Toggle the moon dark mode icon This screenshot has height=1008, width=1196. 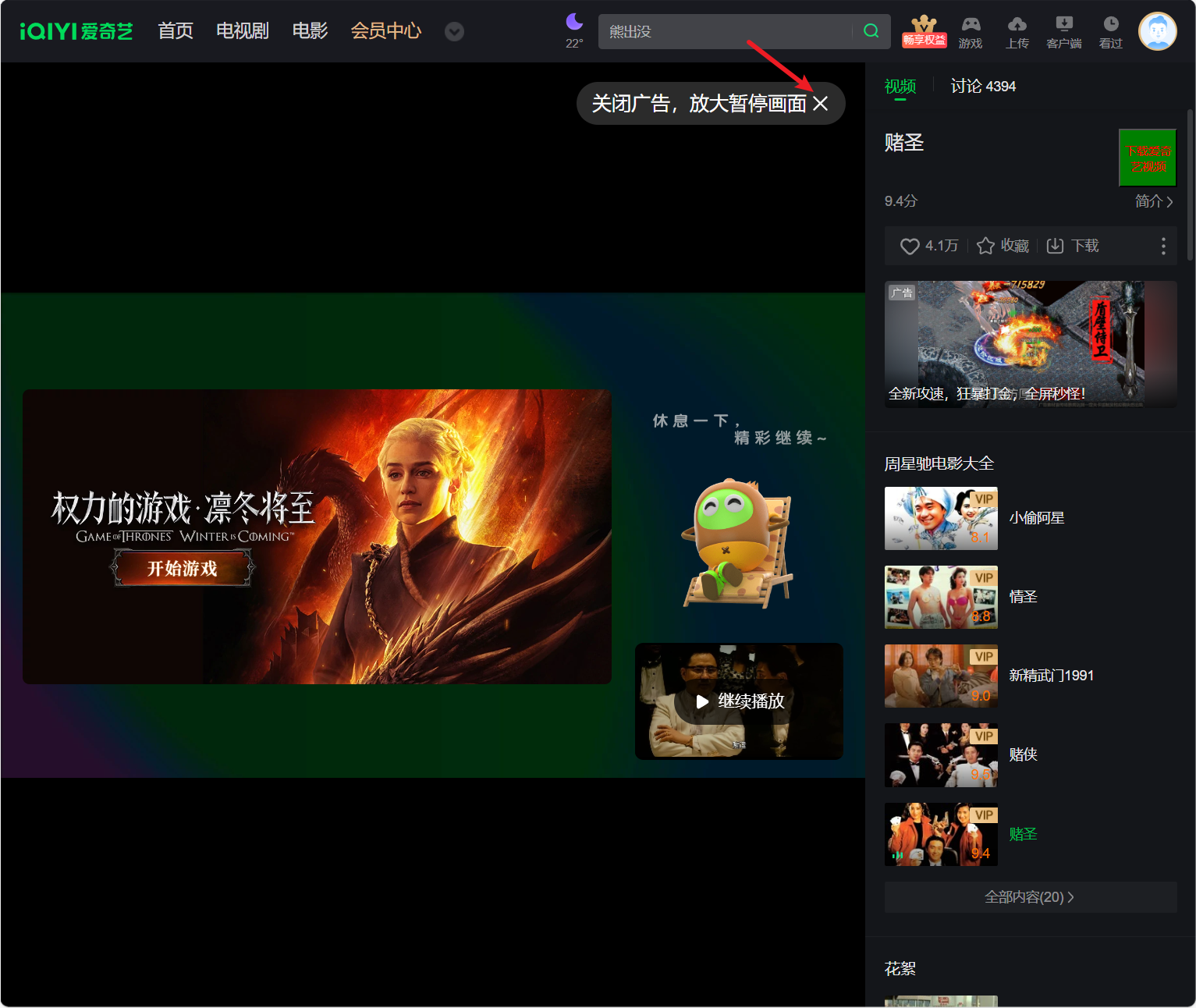click(575, 22)
